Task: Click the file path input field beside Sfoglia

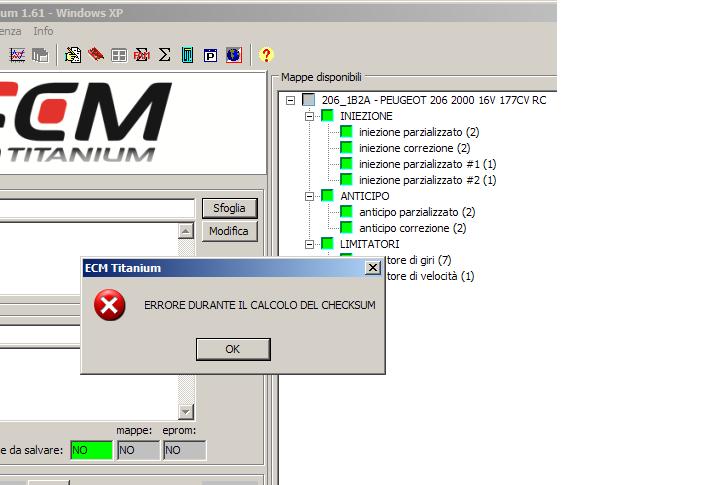Action: click(97, 209)
